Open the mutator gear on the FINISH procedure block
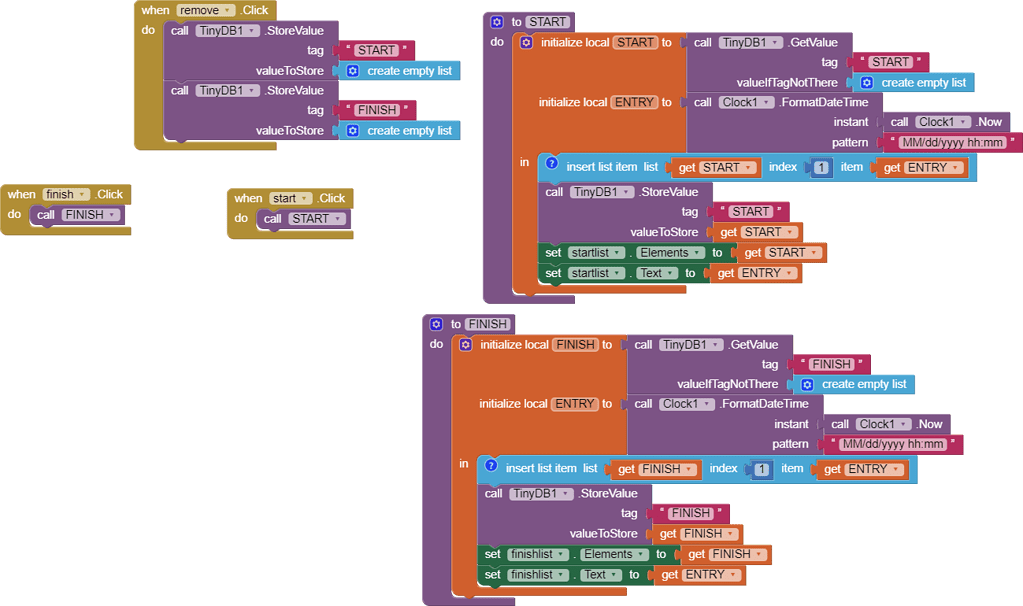Viewport: 1023px width, 606px height. pos(434,323)
